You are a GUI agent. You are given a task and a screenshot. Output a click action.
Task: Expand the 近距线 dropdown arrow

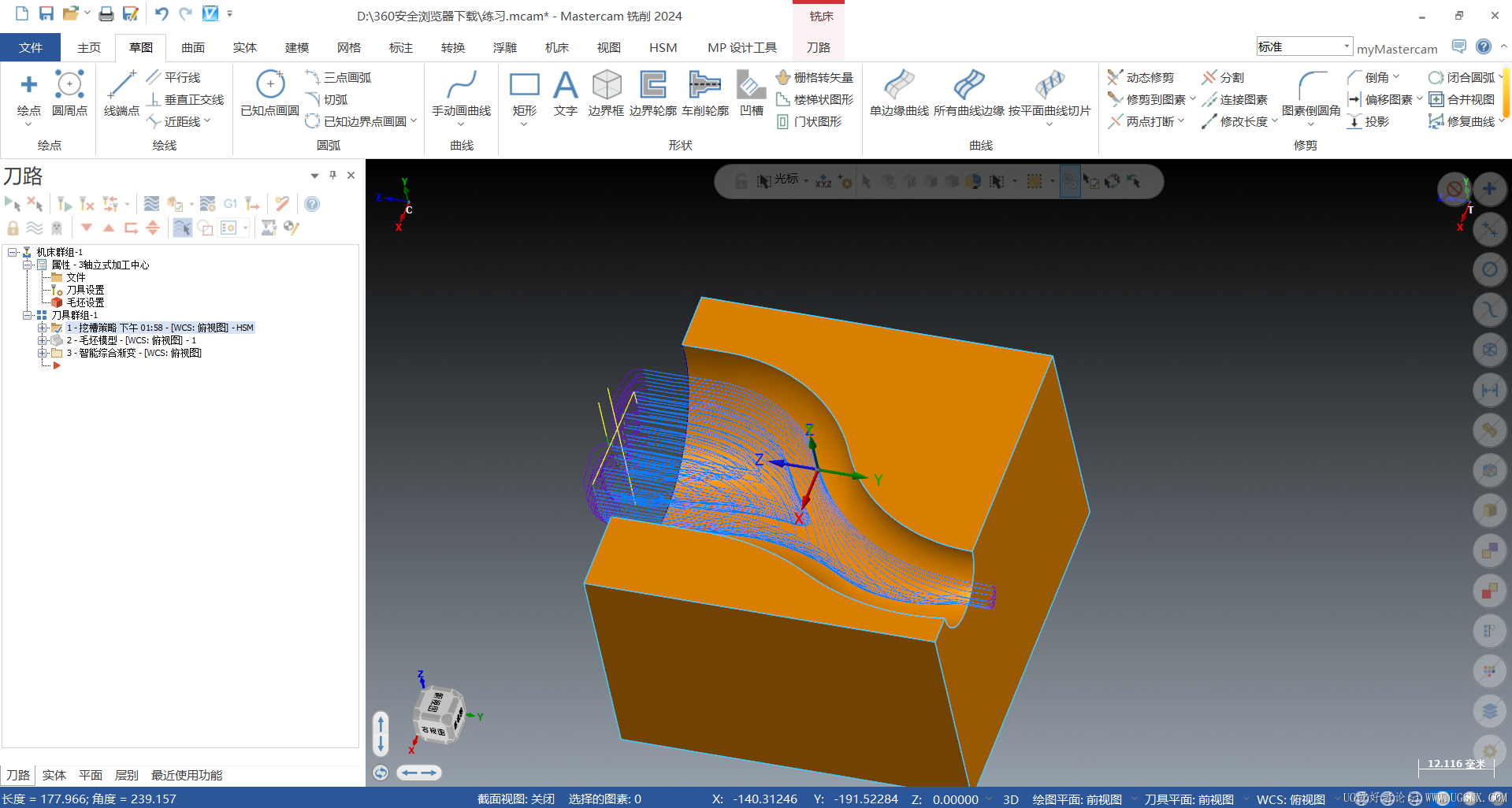[207, 121]
